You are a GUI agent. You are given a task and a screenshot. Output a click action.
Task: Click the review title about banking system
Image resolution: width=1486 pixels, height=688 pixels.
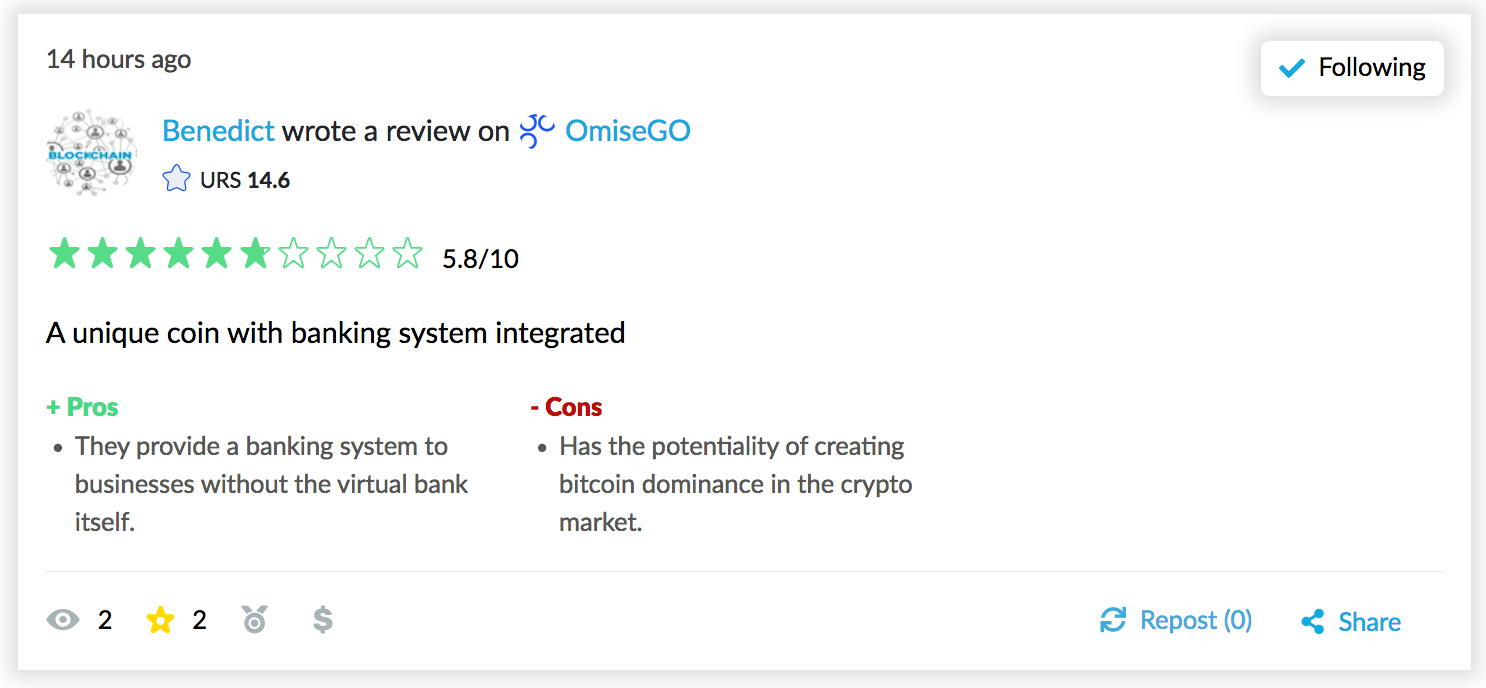pyautogui.click(x=335, y=332)
